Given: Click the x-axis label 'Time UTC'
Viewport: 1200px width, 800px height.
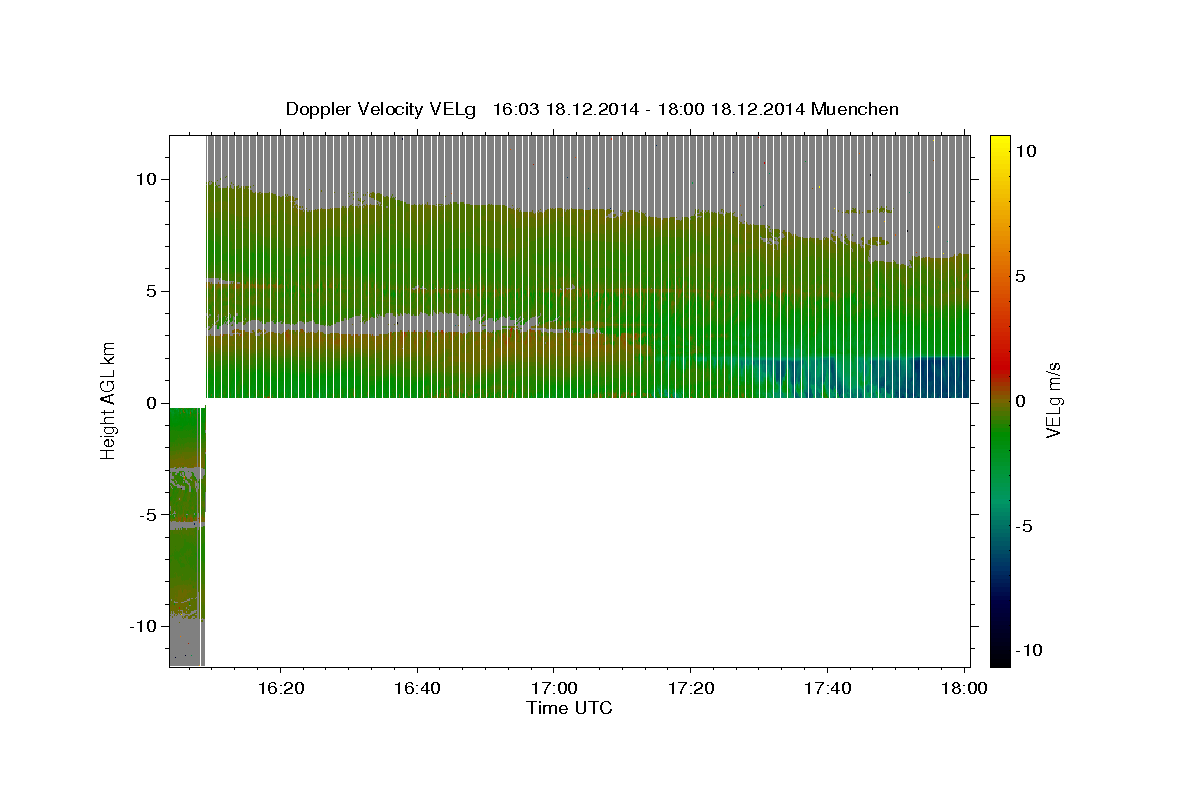Looking at the screenshot, I should [x=569, y=708].
